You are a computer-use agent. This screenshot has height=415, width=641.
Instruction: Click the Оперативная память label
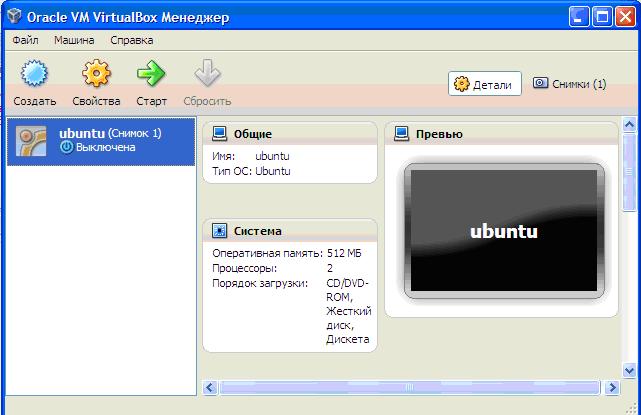point(267,253)
